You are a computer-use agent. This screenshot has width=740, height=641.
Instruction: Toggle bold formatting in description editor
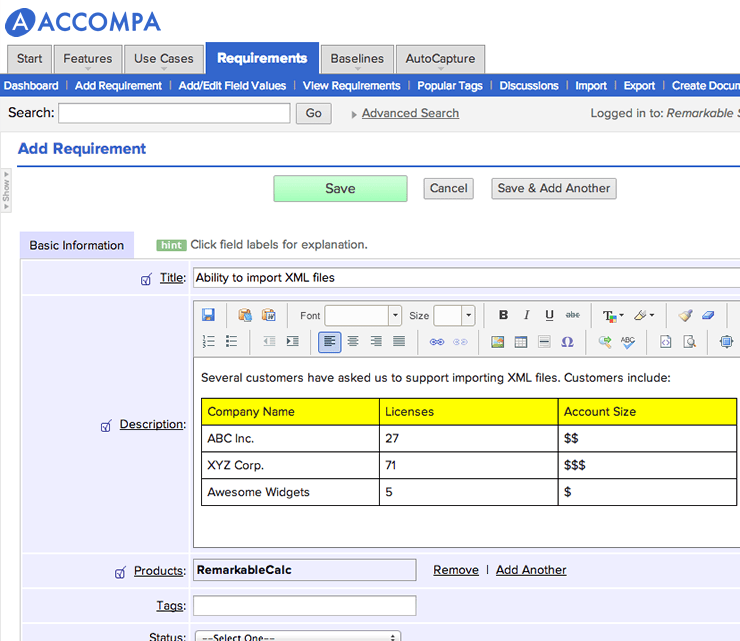504,315
